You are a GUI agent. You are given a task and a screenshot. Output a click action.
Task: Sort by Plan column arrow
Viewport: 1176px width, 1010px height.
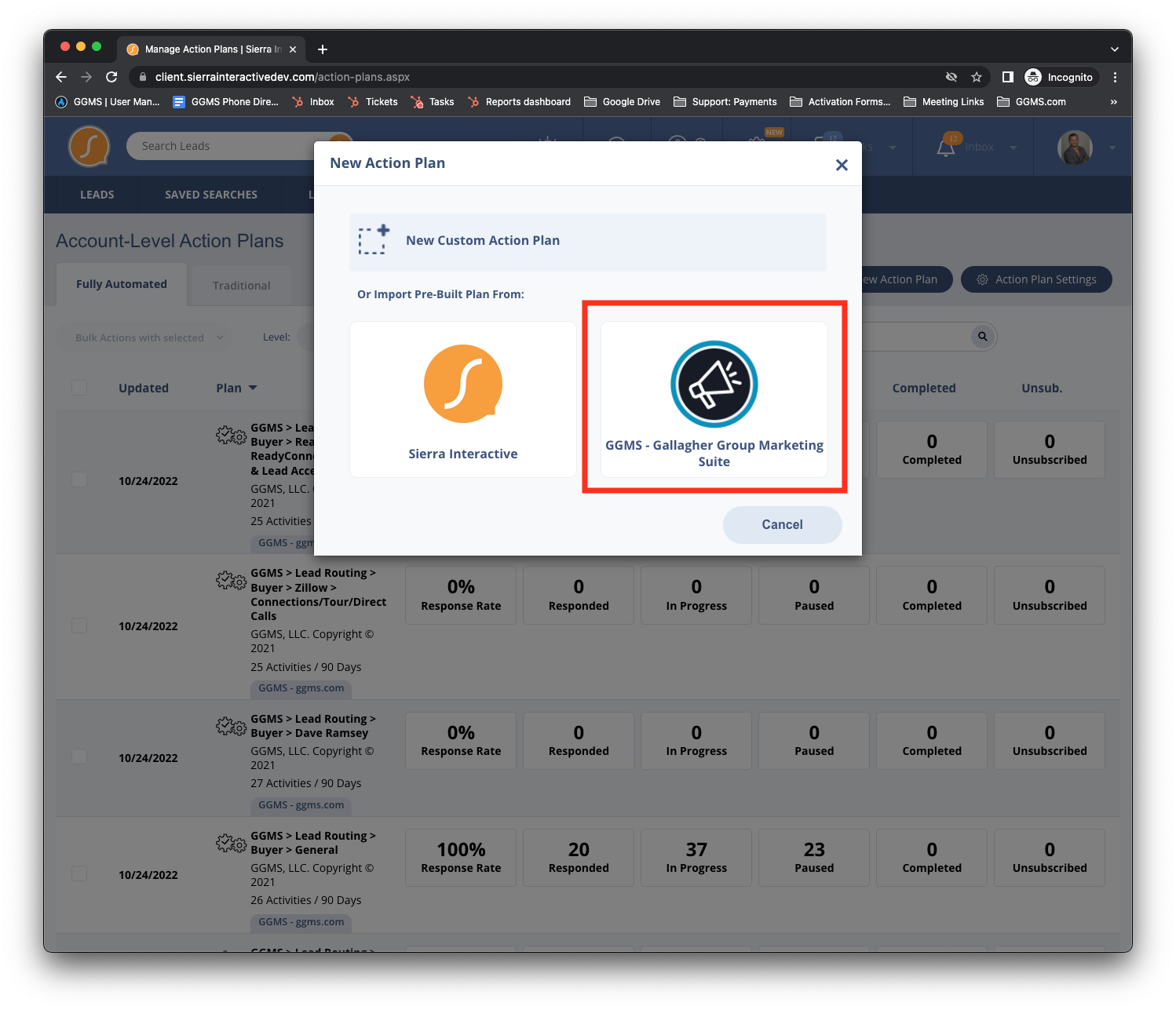(253, 388)
